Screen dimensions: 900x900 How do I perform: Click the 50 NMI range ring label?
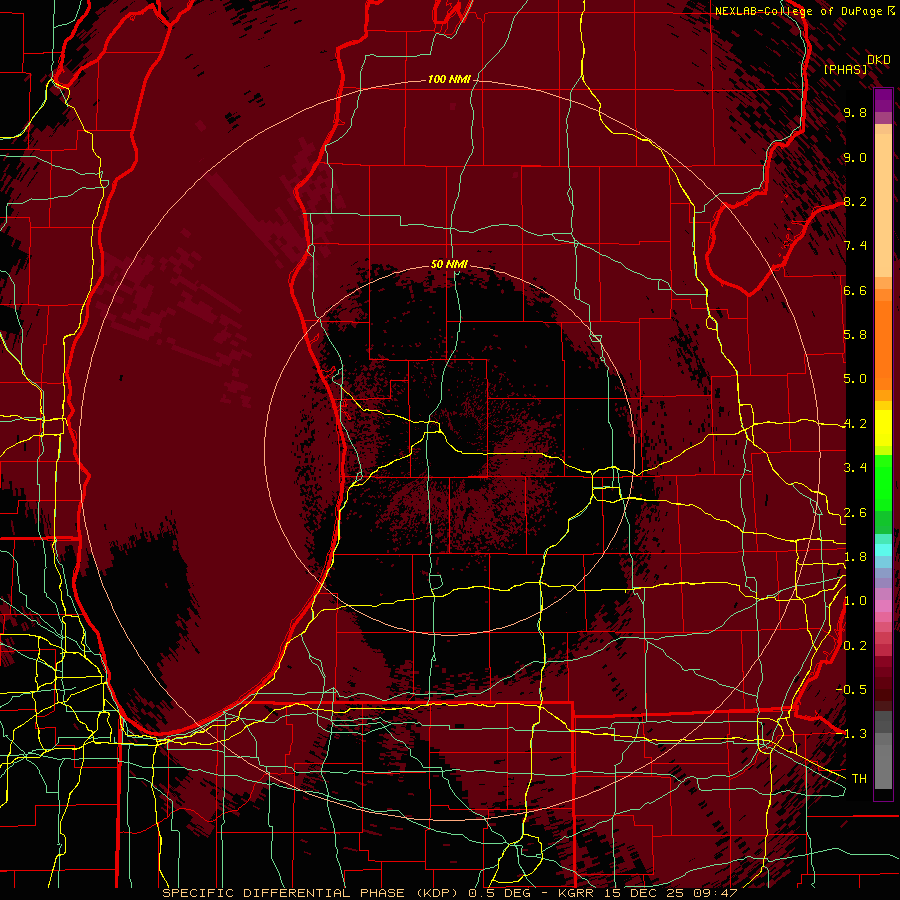point(449,265)
